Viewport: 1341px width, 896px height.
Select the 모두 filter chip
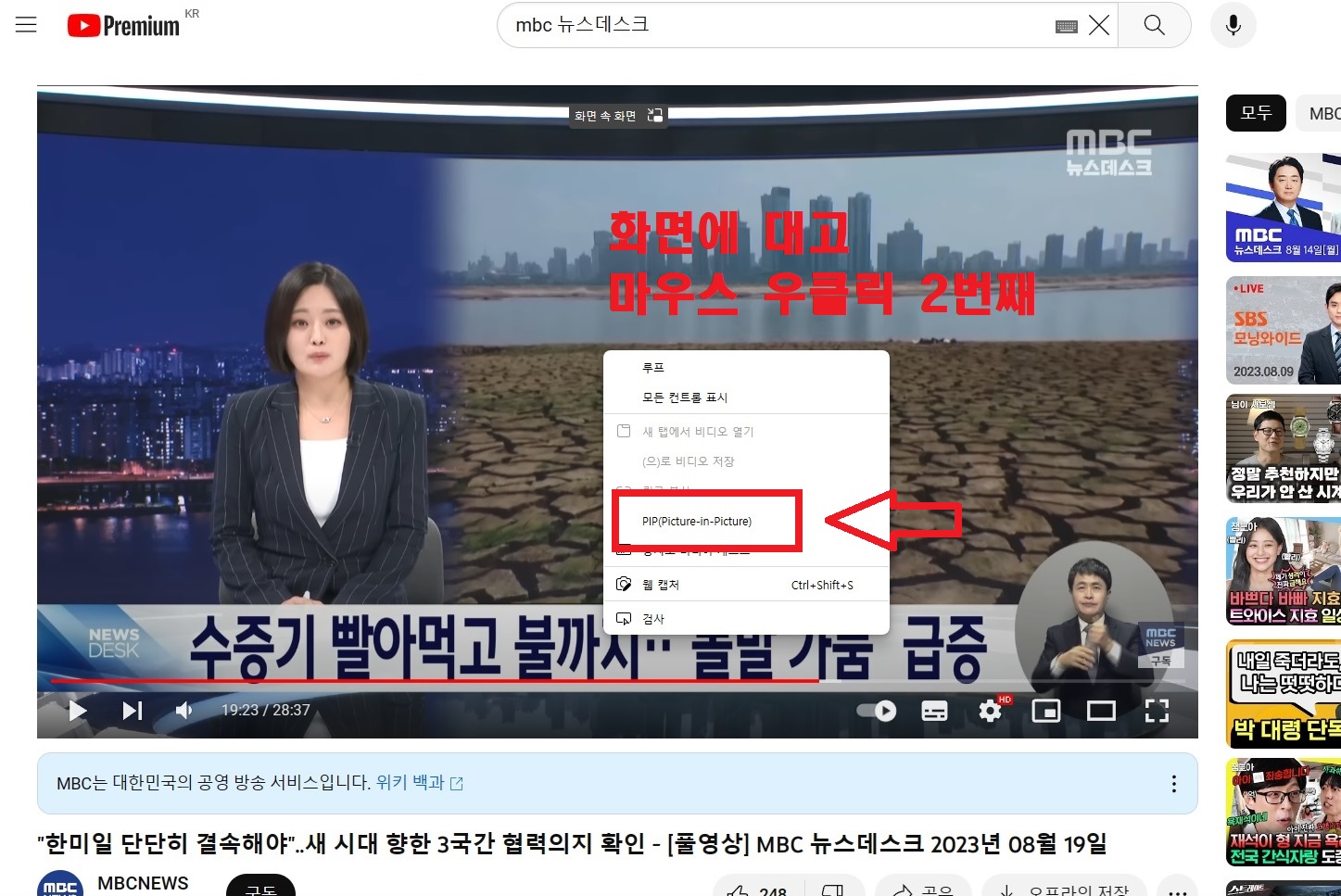click(1256, 113)
